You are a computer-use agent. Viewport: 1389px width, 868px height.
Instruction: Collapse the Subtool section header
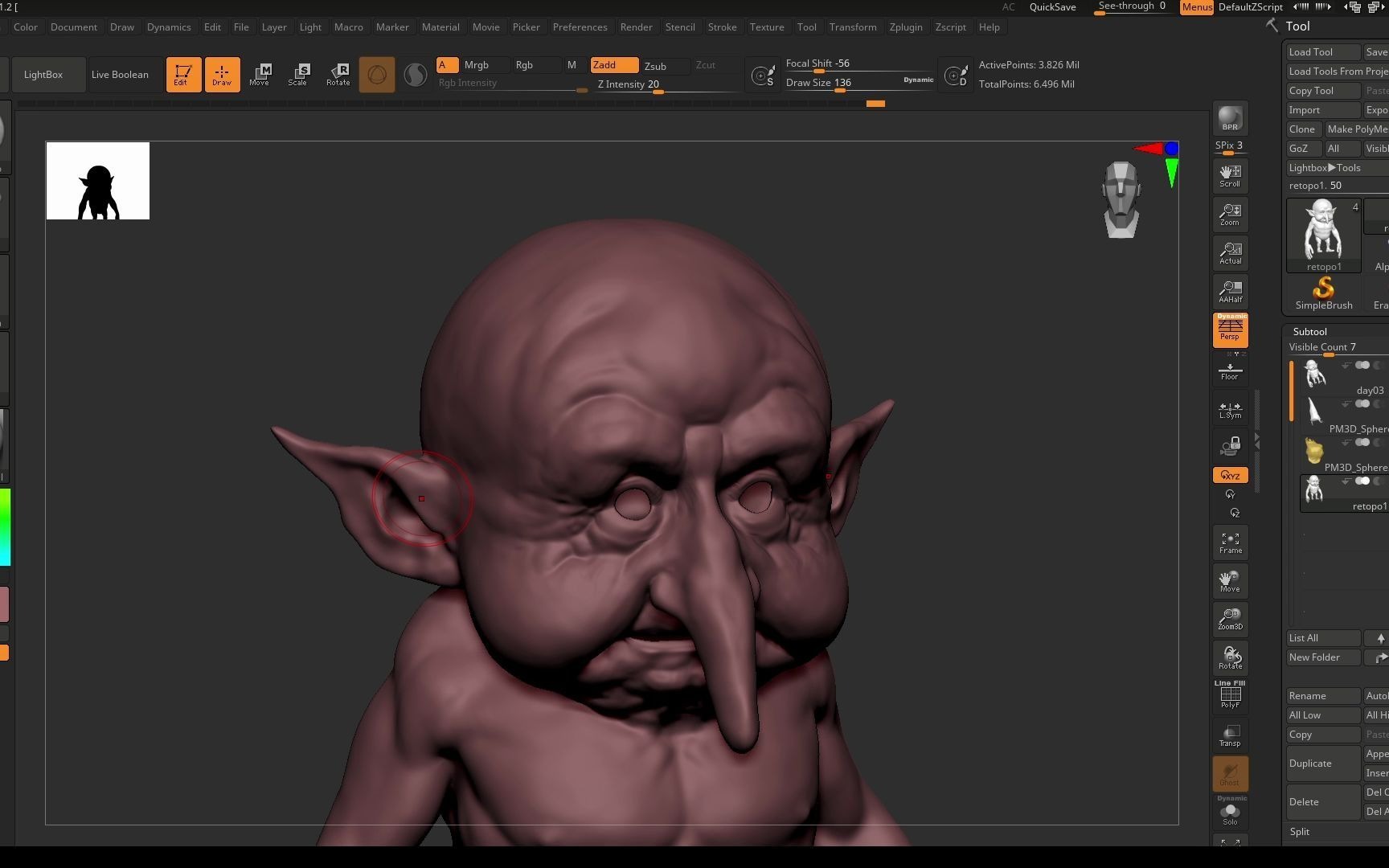pyautogui.click(x=1309, y=331)
